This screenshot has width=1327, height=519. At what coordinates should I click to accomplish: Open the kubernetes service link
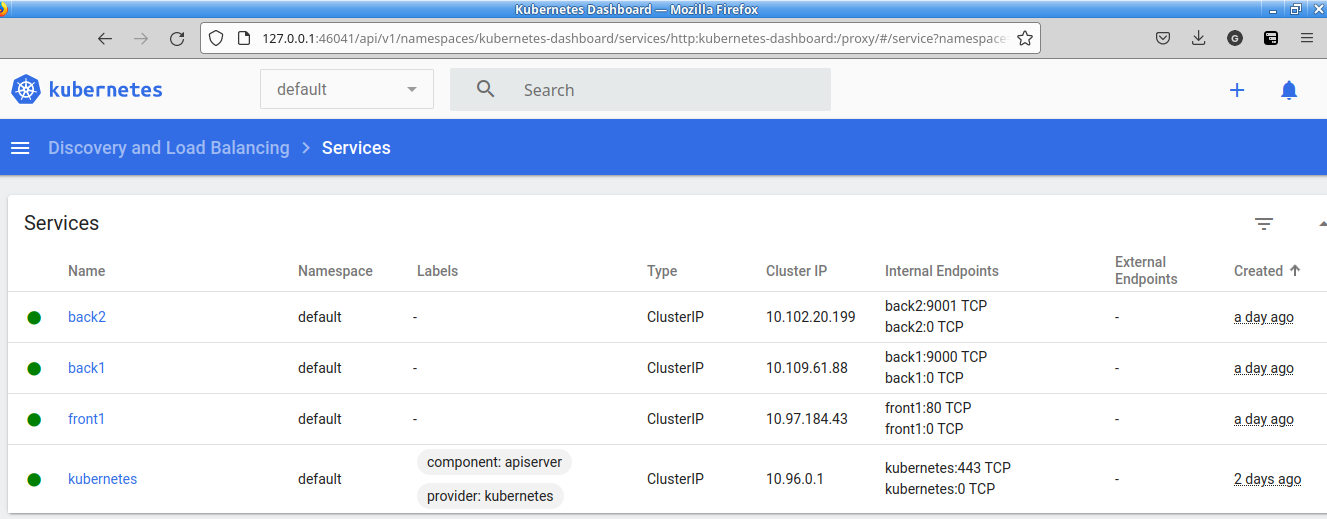102,479
